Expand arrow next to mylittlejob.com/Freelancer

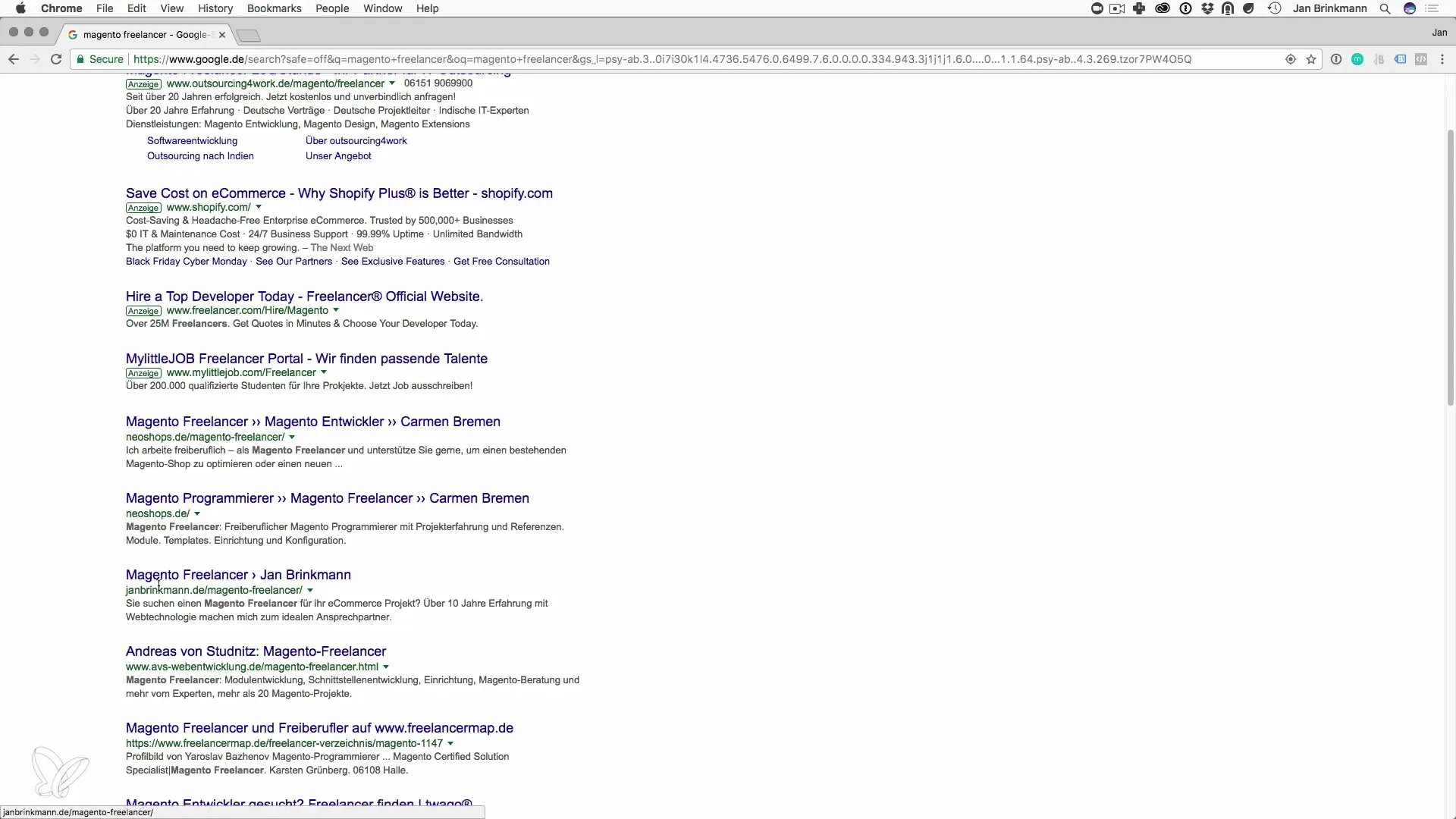click(x=324, y=372)
